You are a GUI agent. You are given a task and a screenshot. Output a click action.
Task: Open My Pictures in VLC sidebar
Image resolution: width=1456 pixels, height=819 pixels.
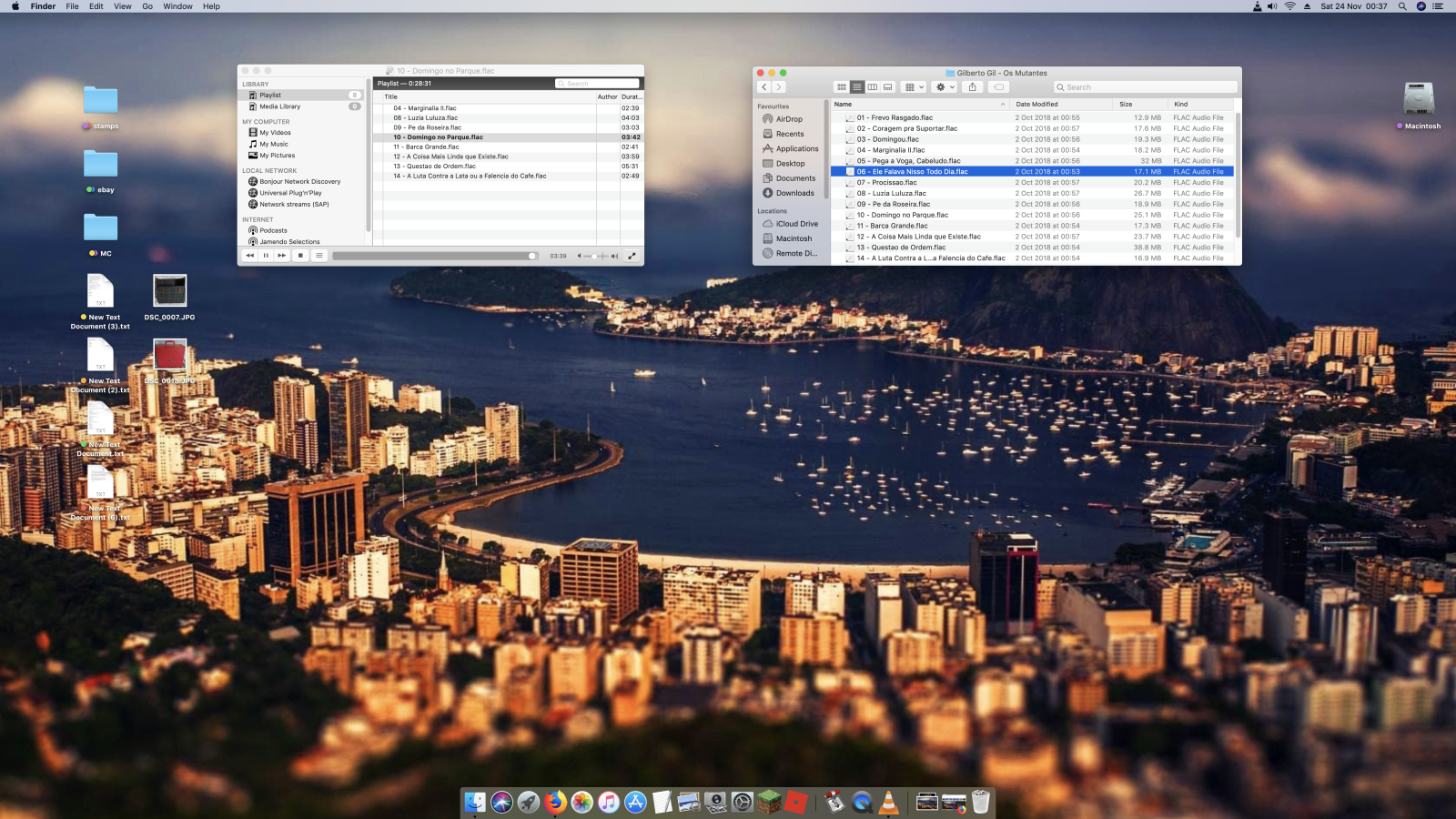pyautogui.click(x=278, y=156)
